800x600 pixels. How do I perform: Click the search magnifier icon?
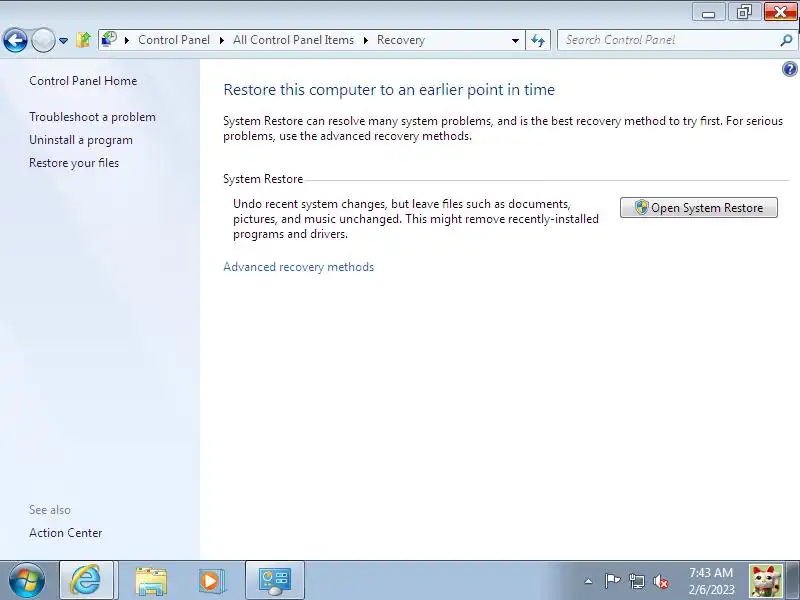pyautogui.click(x=786, y=40)
